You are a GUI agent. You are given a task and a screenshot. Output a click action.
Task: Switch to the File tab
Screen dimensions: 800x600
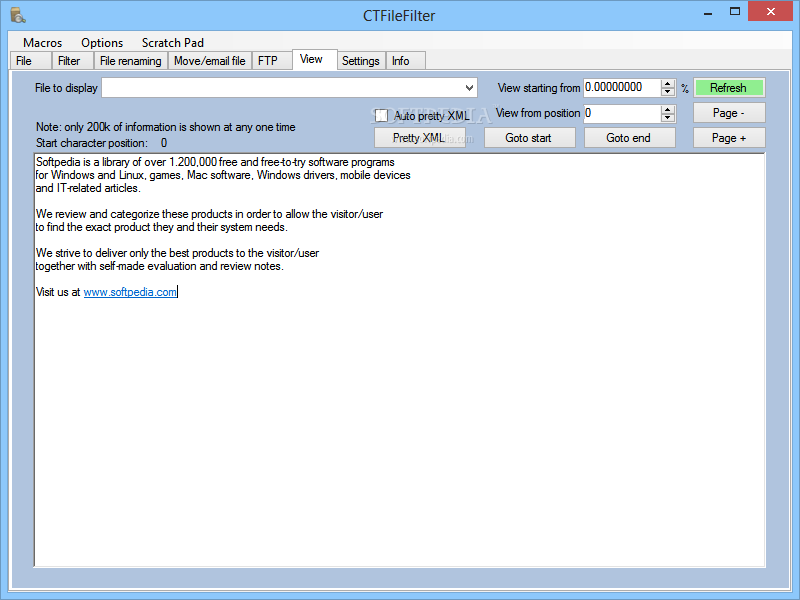pyautogui.click(x=30, y=61)
